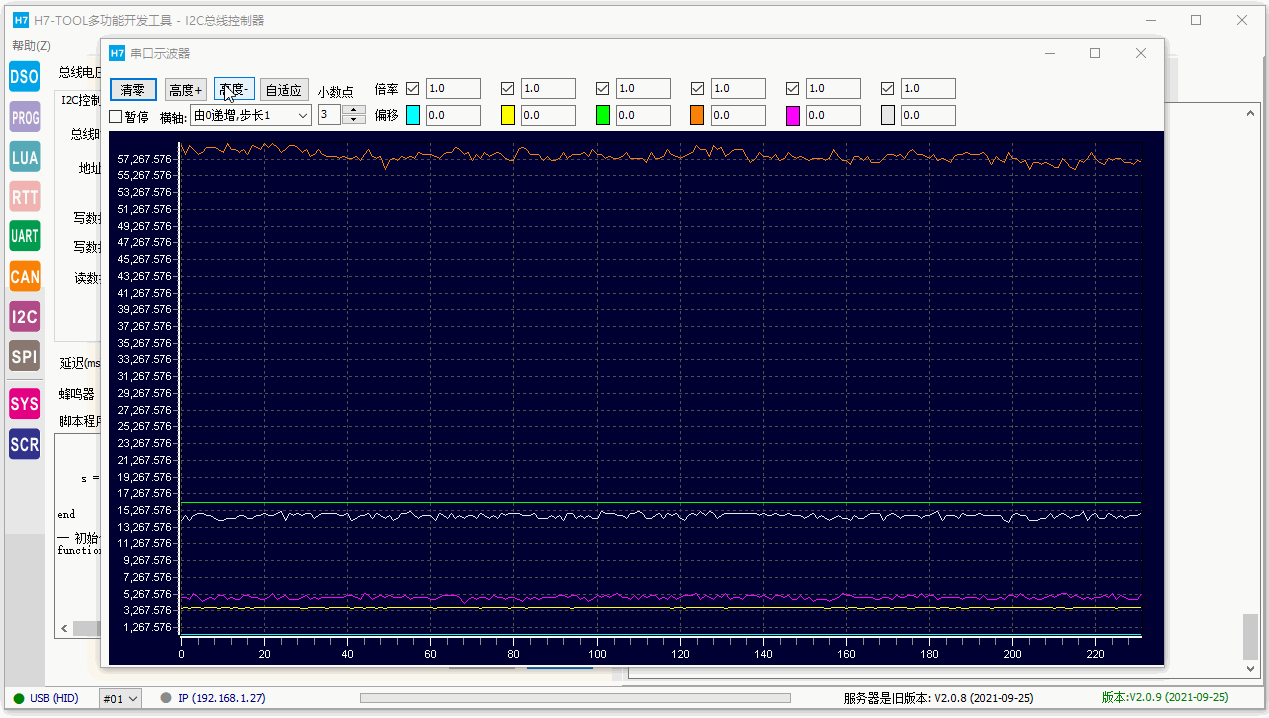Open the DSO oscilloscope tool
This screenshot has width=1269, height=718.
[24, 76]
